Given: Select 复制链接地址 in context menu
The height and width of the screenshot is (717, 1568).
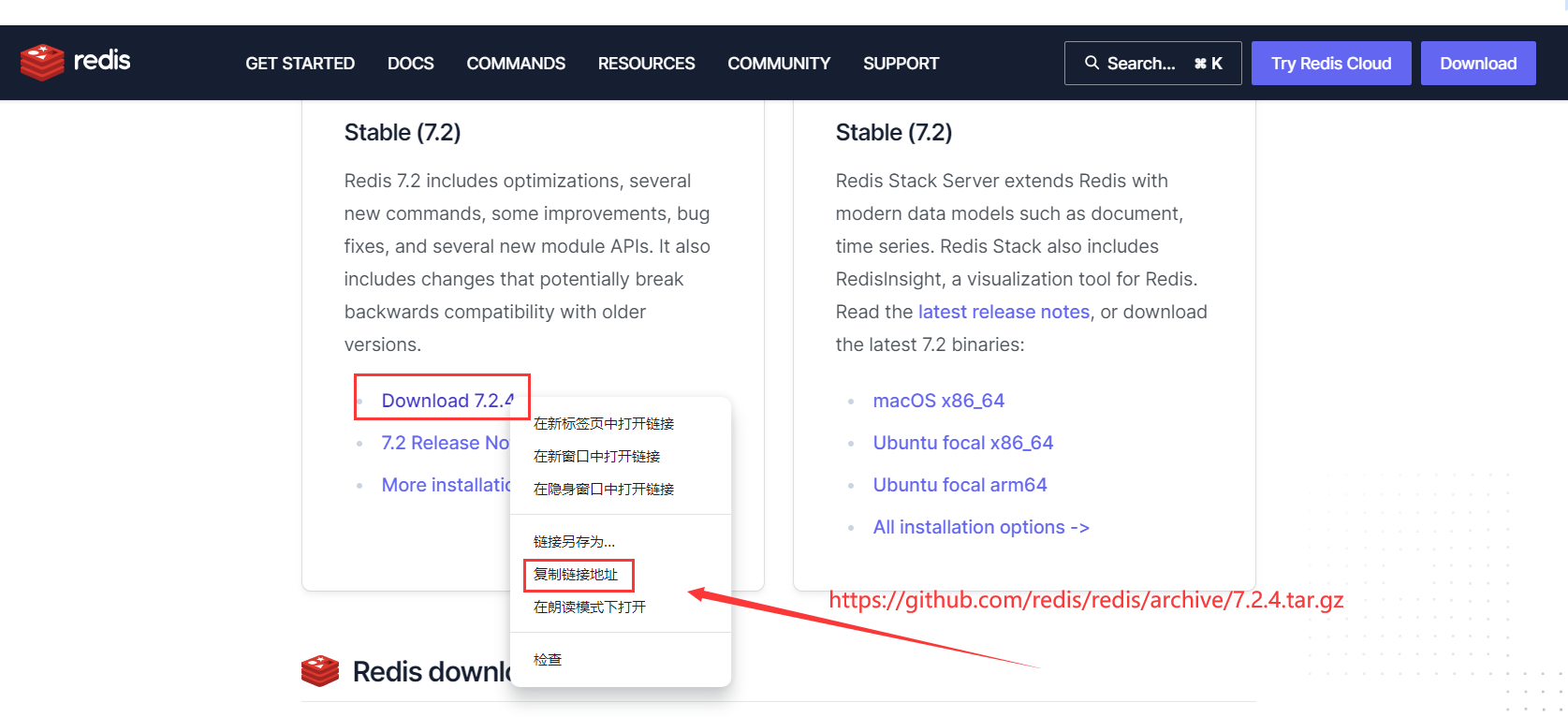Looking at the screenshot, I should pos(621,575).
